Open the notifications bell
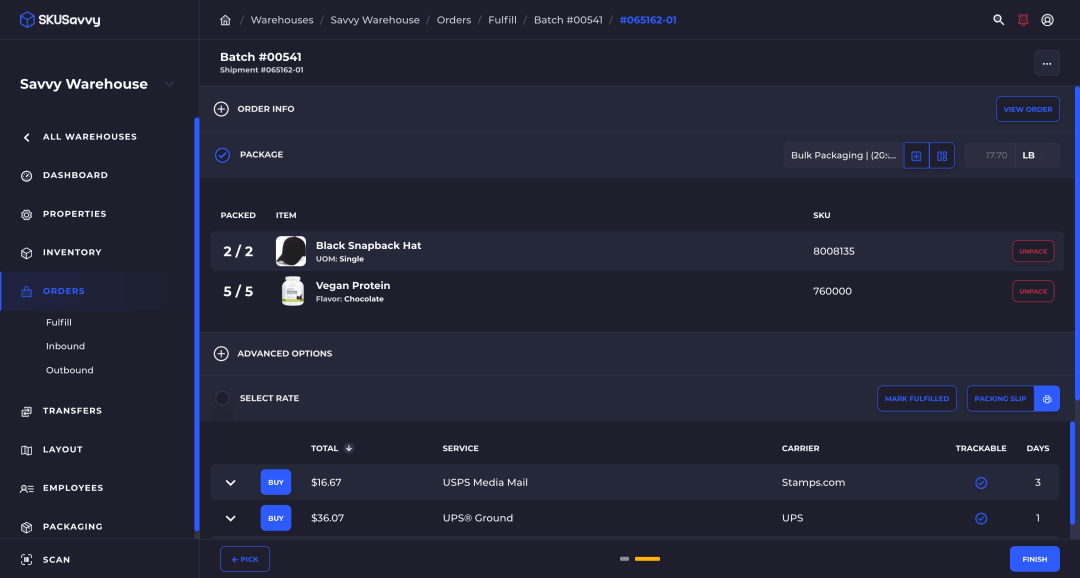 pos(1023,20)
